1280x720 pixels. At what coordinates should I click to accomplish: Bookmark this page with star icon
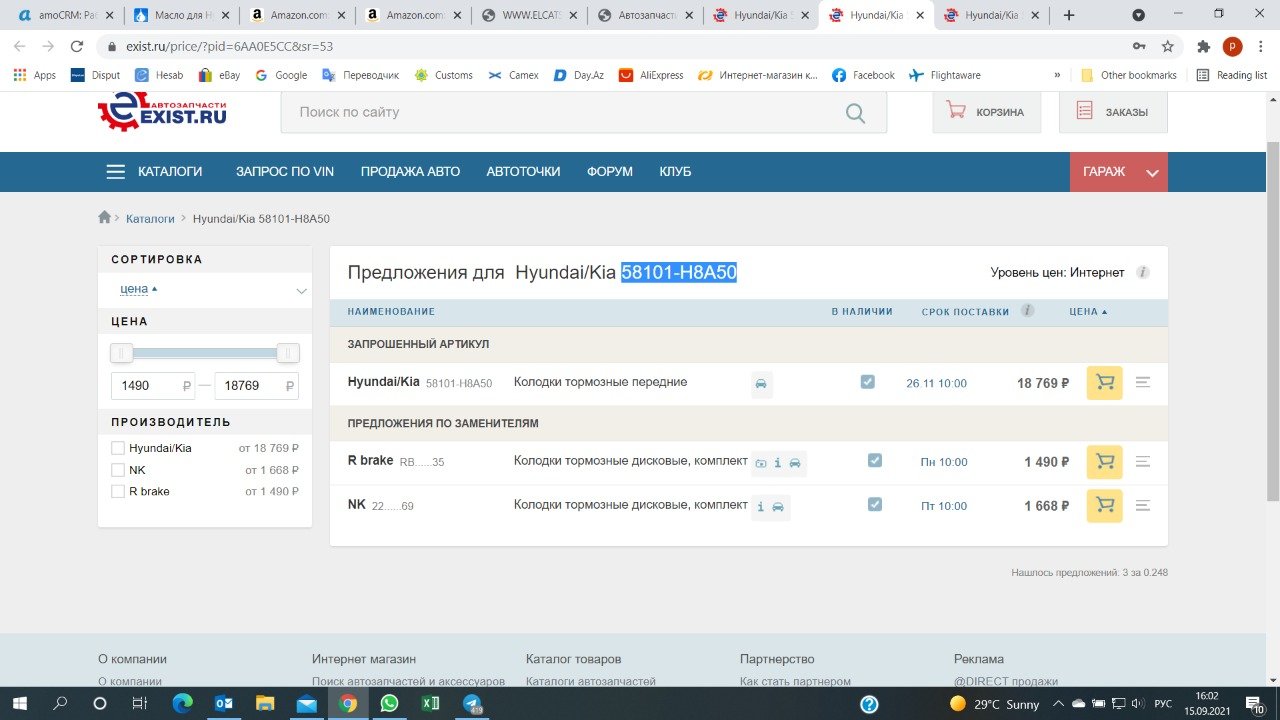pos(1167,46)
